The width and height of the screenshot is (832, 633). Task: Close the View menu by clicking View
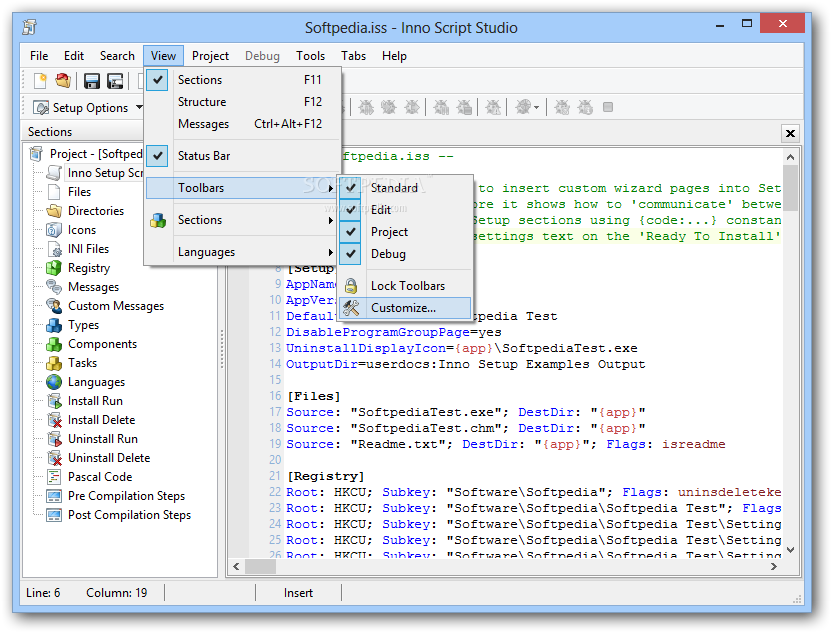(163, 56)
